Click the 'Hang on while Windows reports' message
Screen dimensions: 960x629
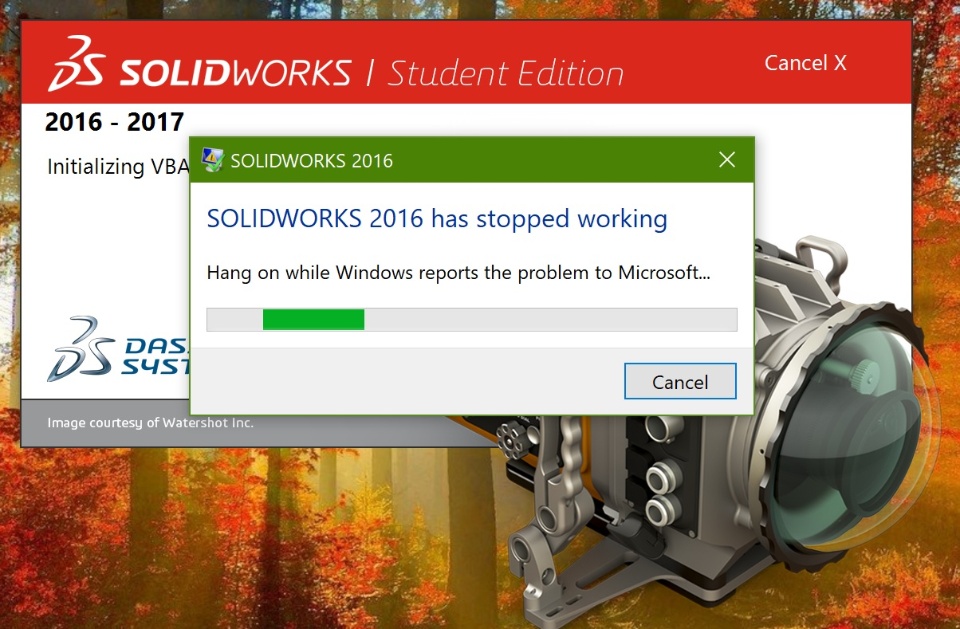pyautogui.click(x=458, y=273)
